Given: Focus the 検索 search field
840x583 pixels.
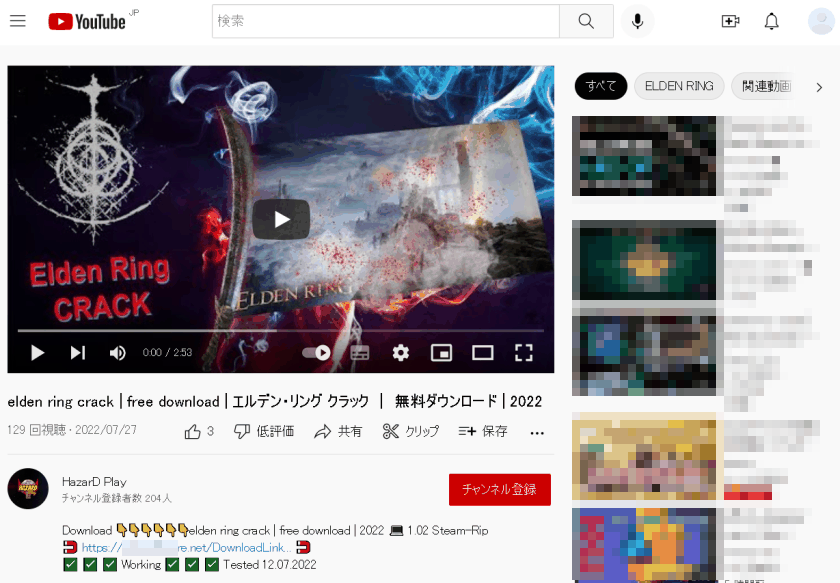Looking at the screenshot, I should (386, 21).
